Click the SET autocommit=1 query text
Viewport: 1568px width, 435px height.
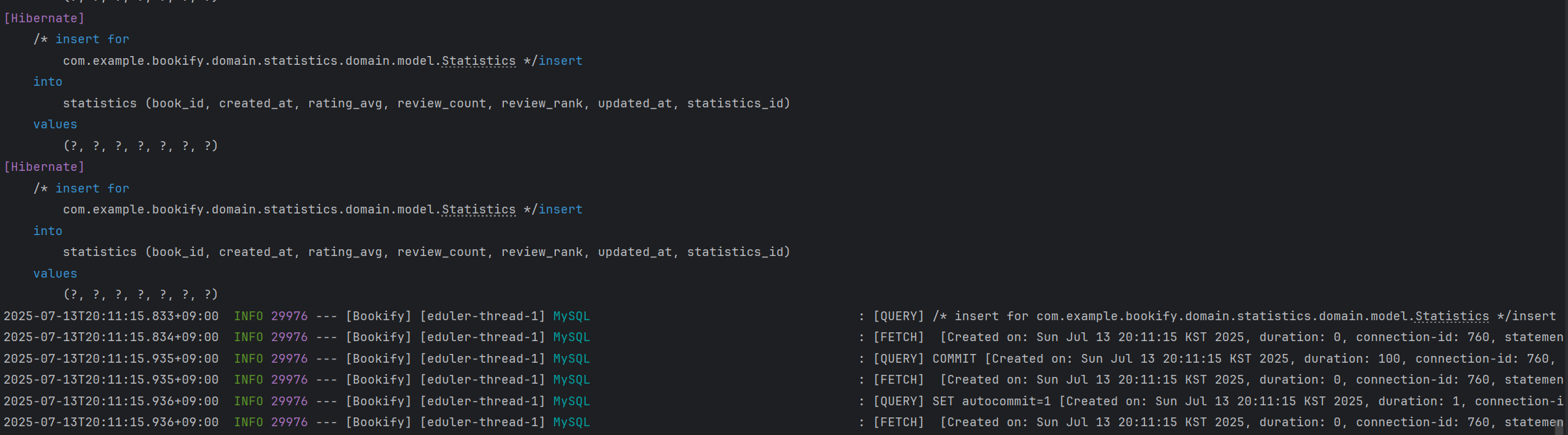pos(992,401)
